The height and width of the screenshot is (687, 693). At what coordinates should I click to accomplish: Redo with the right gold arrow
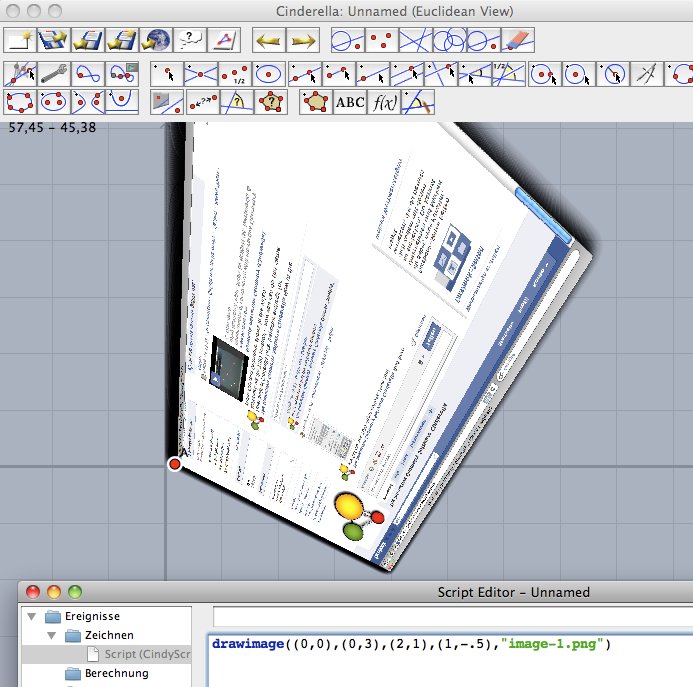point(303,40)
